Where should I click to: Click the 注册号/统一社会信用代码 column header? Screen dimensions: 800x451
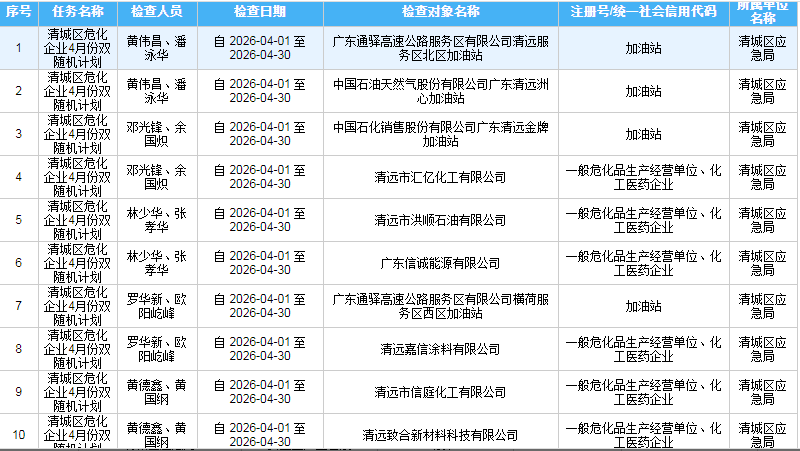644,13
